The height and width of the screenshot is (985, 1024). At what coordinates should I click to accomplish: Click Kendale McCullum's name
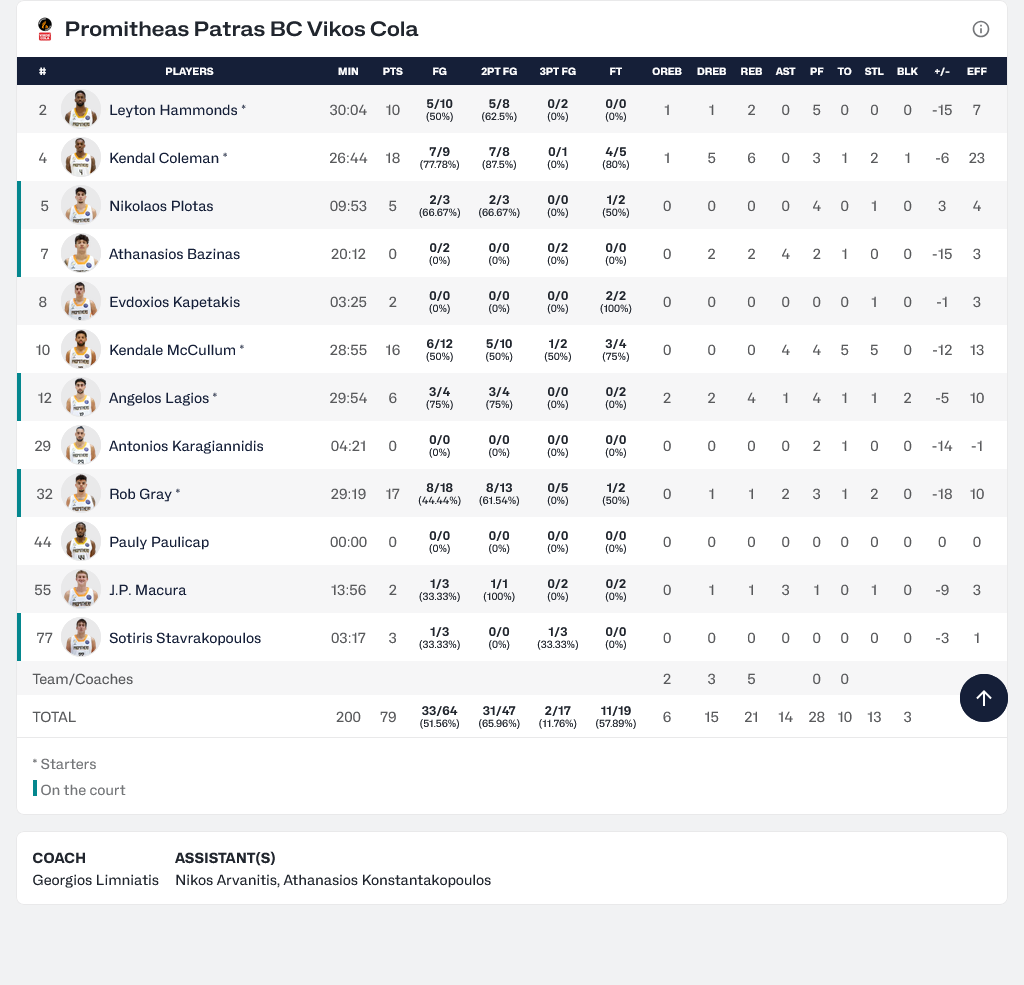[x=172, y=350]
